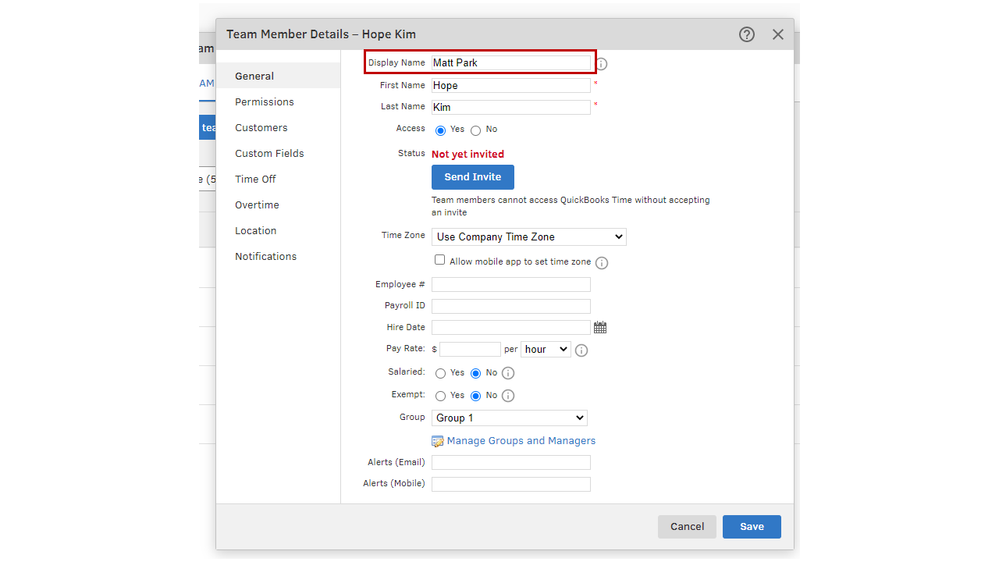Open the Group dropdown
Screen dimensions: 999x562
tap(509, 418)
